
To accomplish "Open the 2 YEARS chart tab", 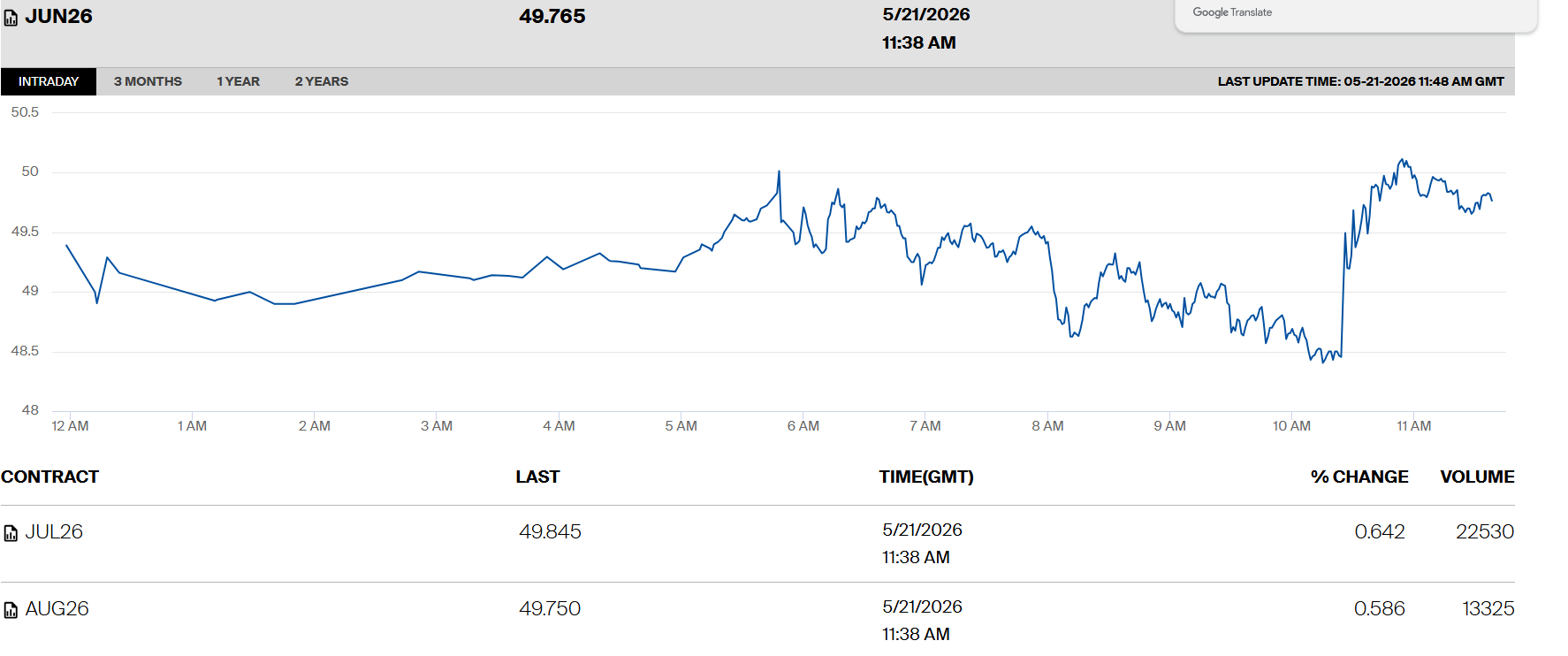I will [x=322, y=81].
